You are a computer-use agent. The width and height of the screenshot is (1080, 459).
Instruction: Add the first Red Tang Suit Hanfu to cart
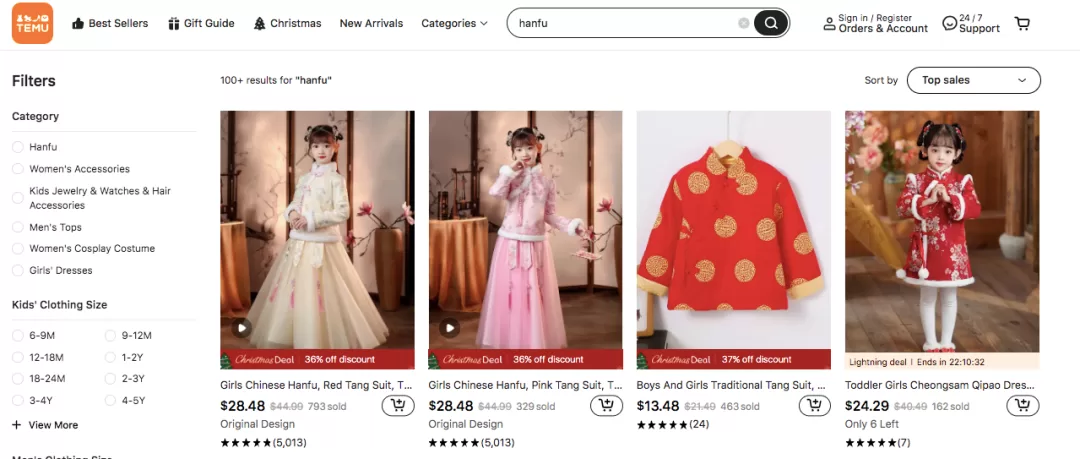(398, 406)
